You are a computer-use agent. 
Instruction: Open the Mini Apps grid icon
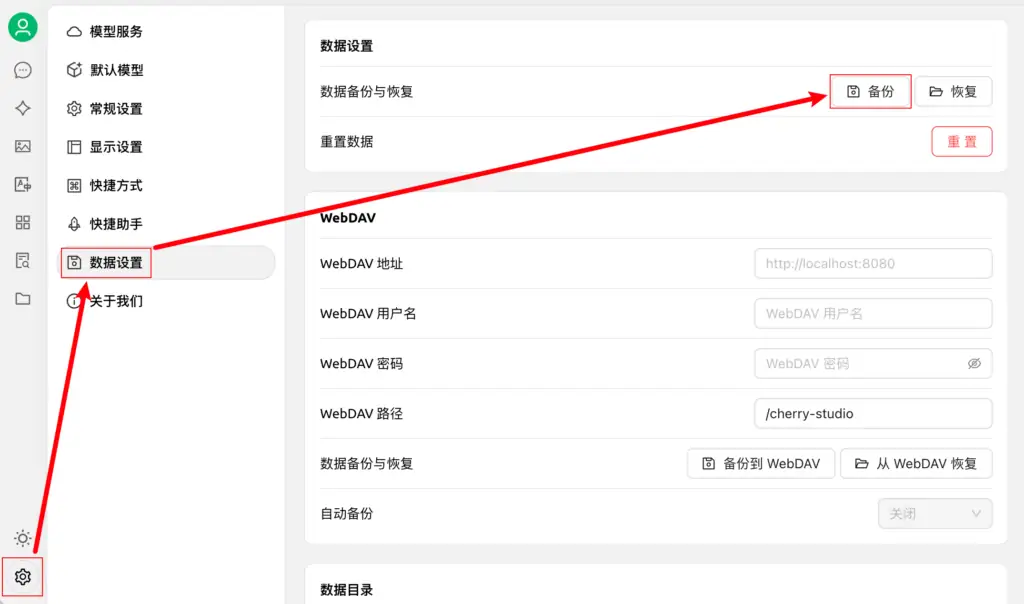tap(22, 222)
